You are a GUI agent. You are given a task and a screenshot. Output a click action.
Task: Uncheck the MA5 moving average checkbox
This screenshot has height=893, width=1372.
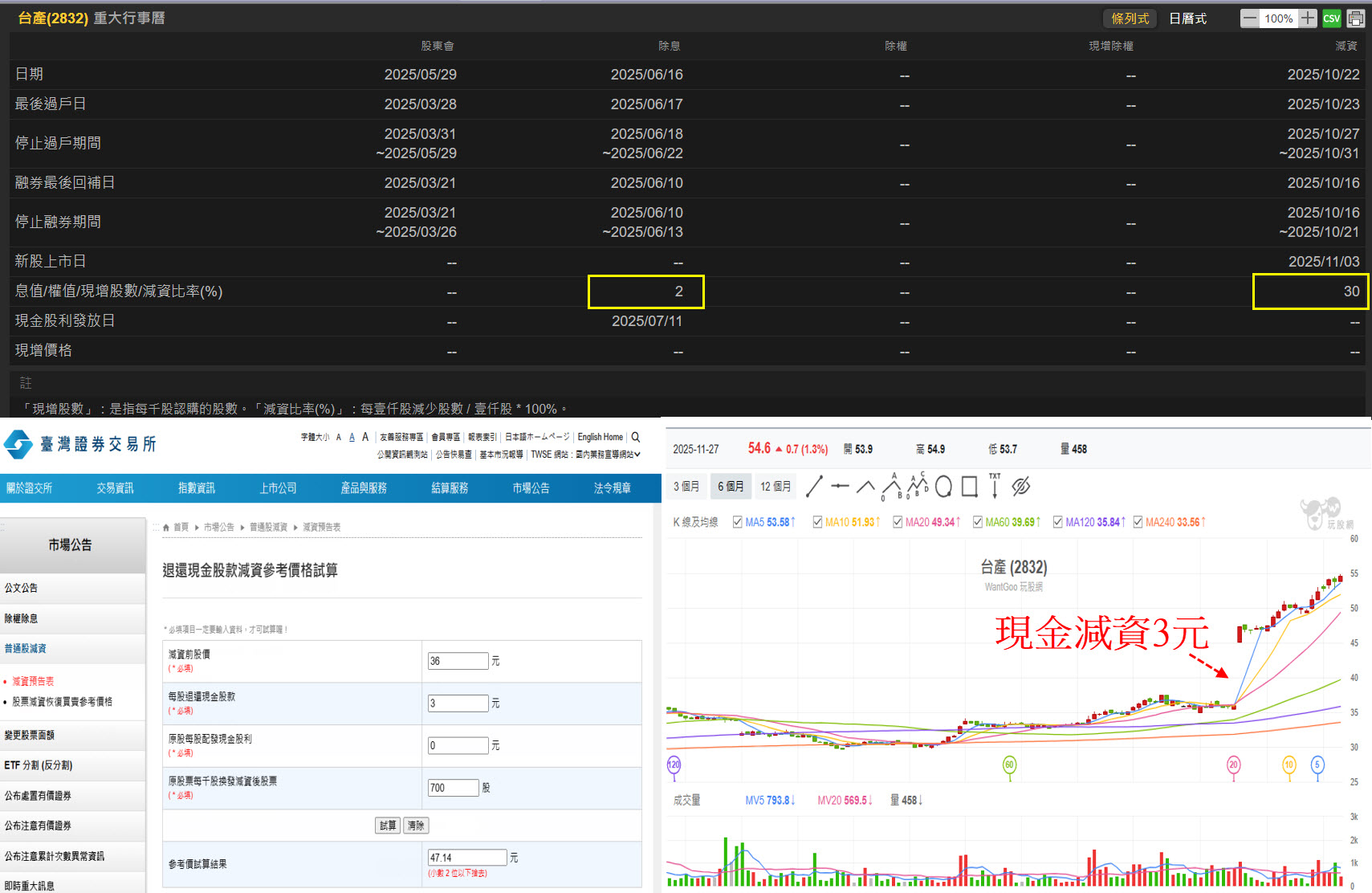737,522
